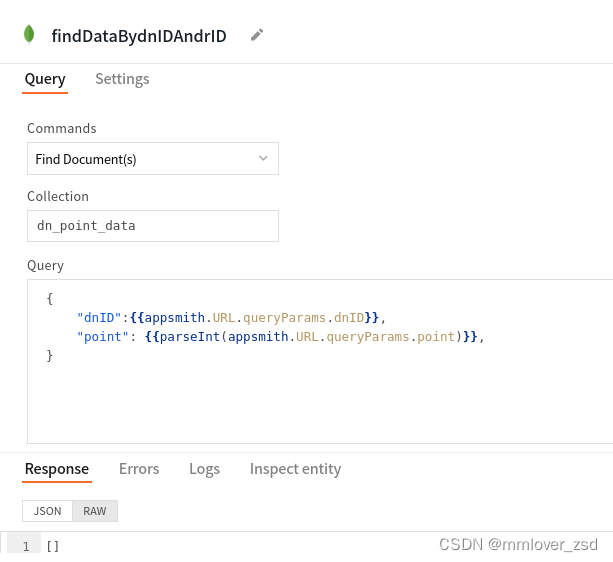The height and width of the screenshot is (562, 613).
Task: Click the dnID line in query editor
Action: pos(231,318)
